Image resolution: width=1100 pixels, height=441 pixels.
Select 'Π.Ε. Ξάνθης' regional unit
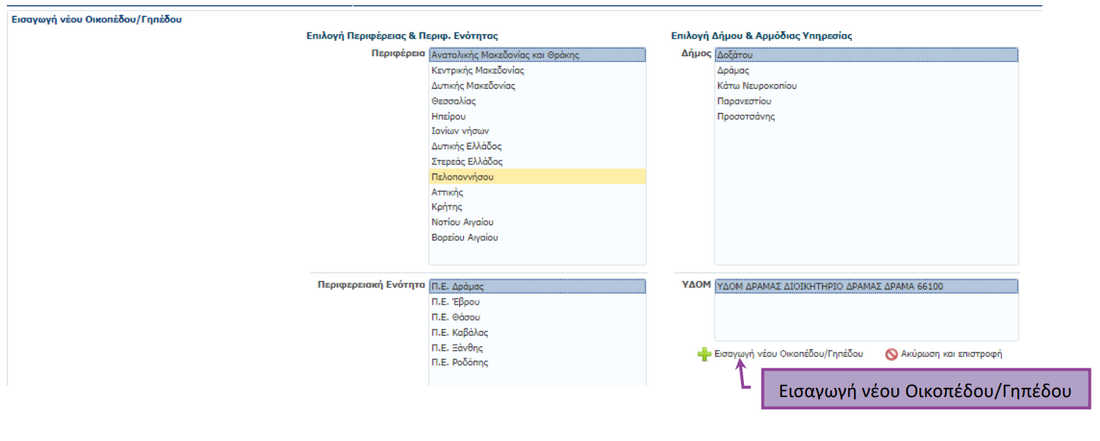[457, 347]
